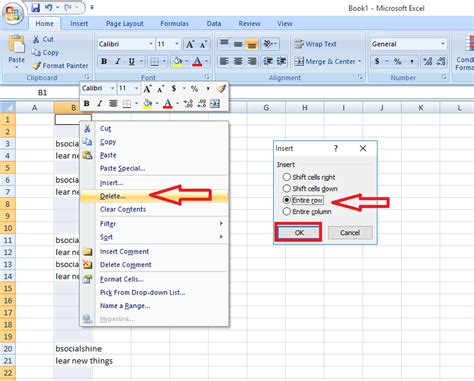Click ribbon Increase Decimal icon
Screen dimensions: 474x381
(428, 61)
